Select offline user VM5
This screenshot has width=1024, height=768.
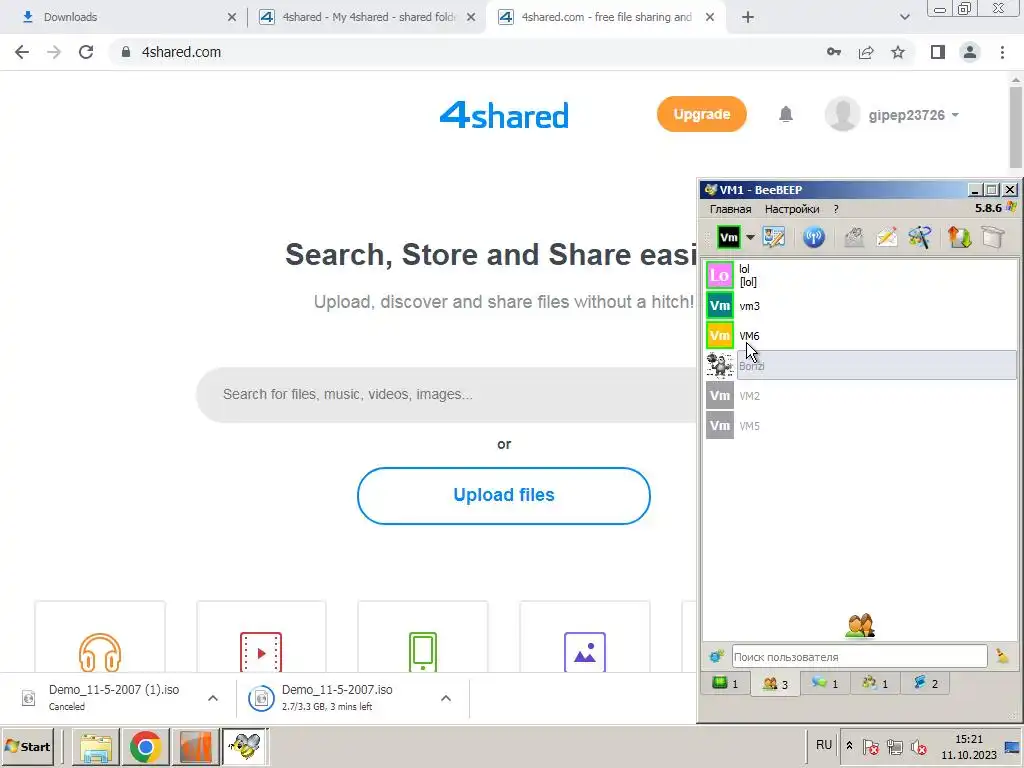[861, 426]
